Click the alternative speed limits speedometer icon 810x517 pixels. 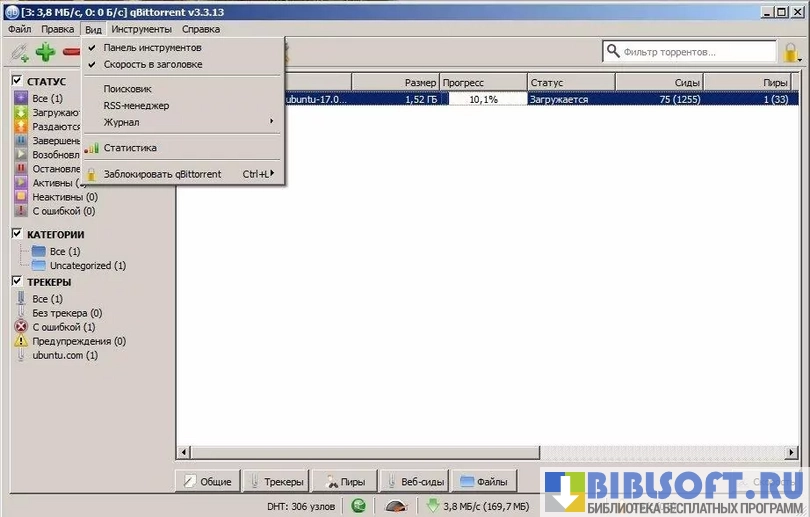point(396,506)
